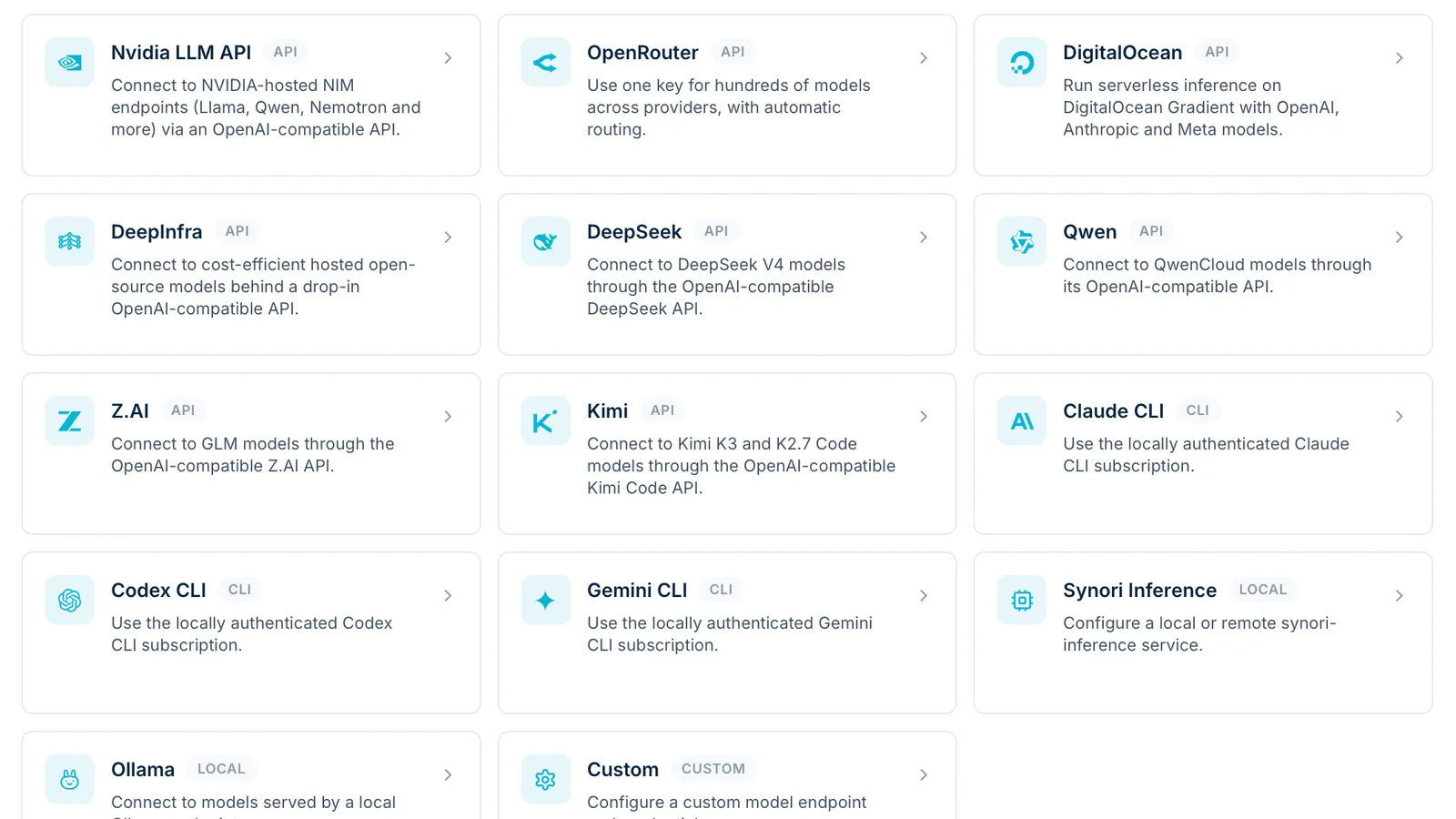Screen dimensions: 1456x819
Task: Open the Gemini CLI card chevron
Action: point(924,596)
